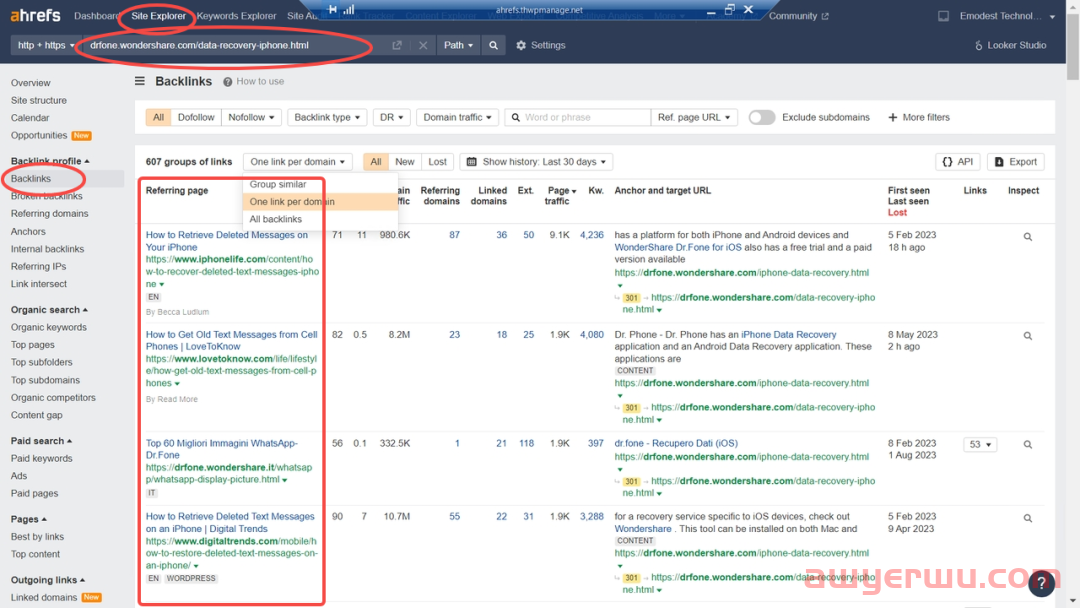Click the hamburger menu beside Backlinks
1080x608 pixels.
point(140,81)
